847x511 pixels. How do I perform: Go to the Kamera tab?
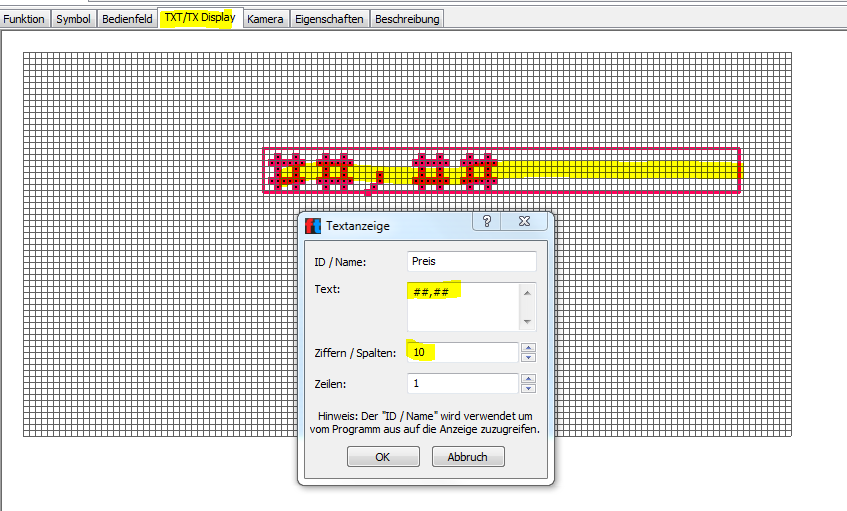[266, 19]
